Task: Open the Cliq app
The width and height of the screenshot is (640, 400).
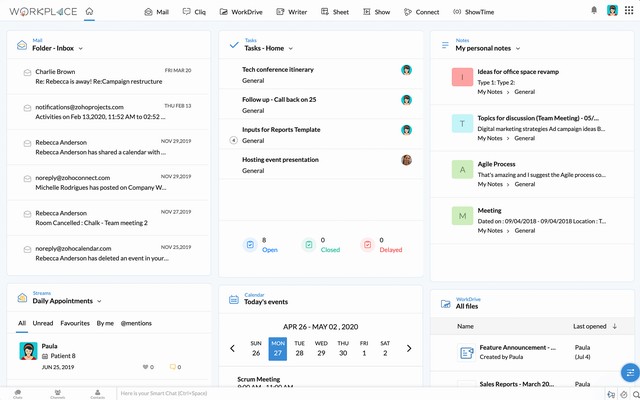Action: coord(194,12)
